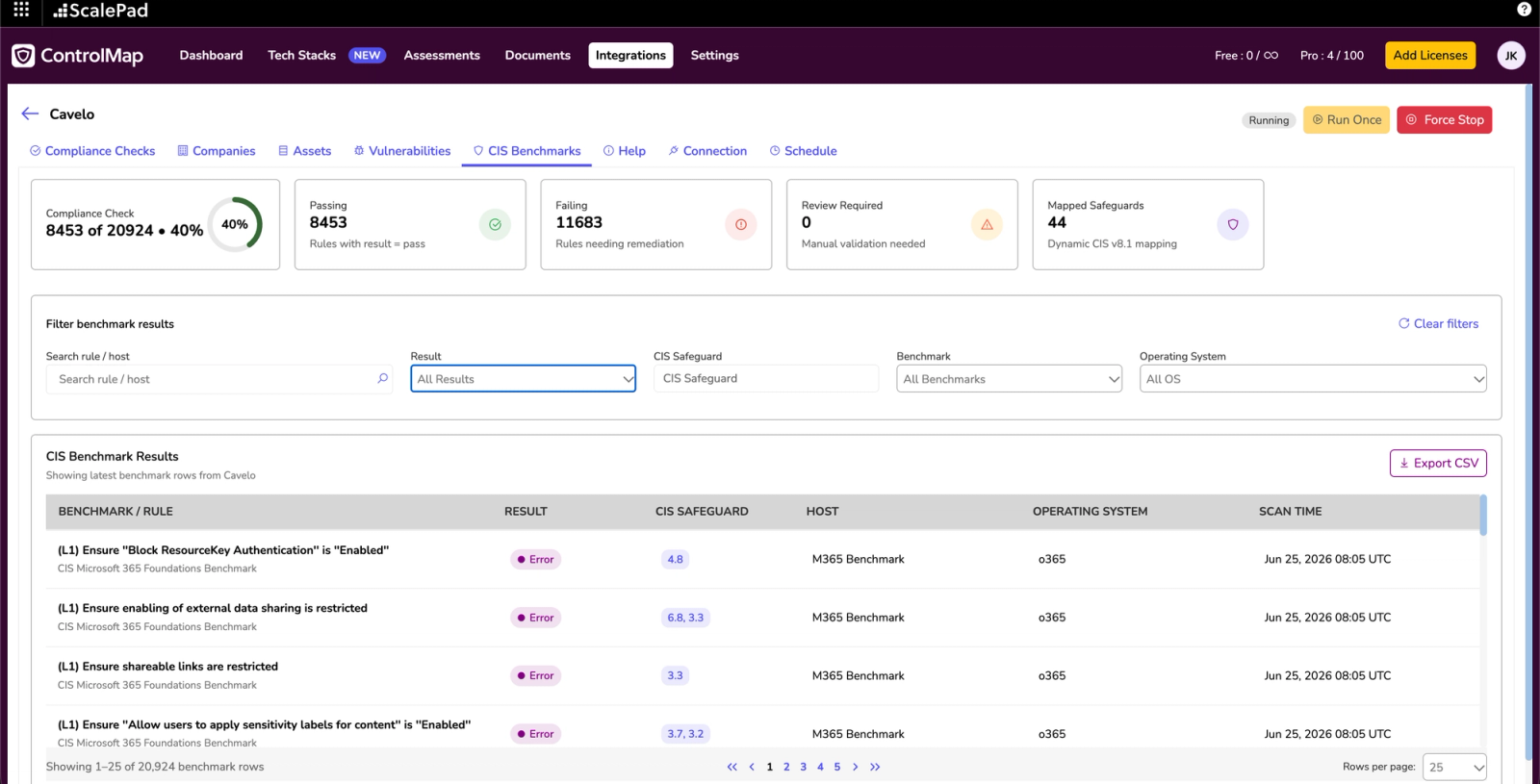1540x784 pixels.
Task: Go to results page 3
Action: pos(804,767)
